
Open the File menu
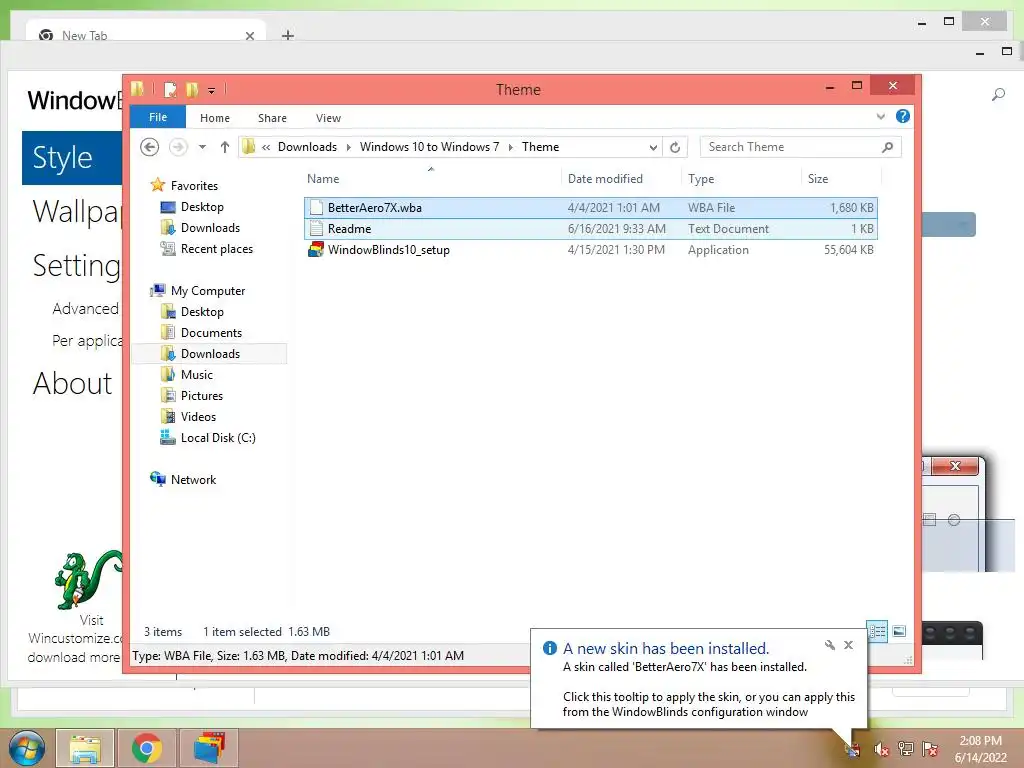(x=158, y=117)
